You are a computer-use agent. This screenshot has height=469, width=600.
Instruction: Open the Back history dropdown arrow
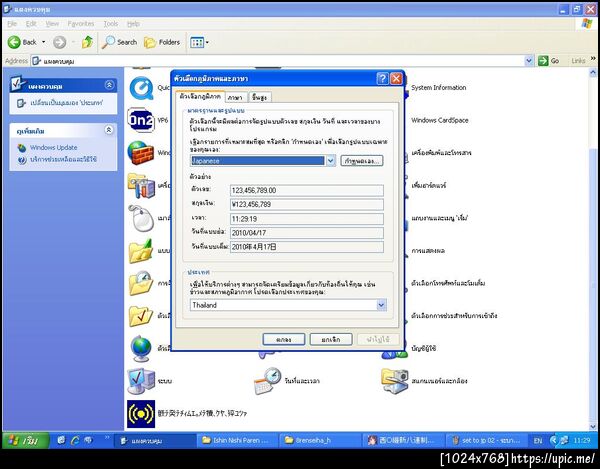tap(44, 42)
